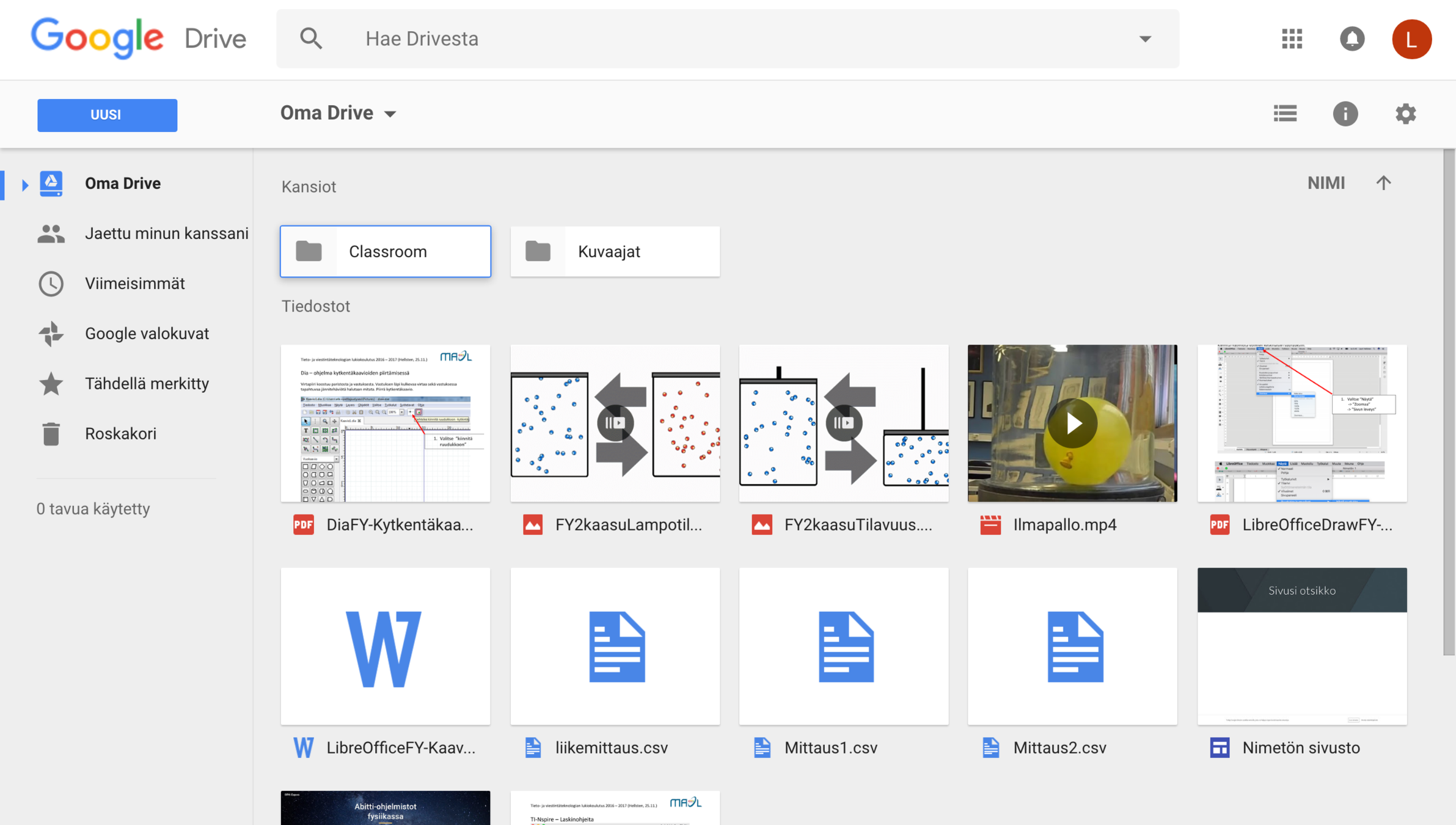Click the blue UUSI button

pos(107,115)
